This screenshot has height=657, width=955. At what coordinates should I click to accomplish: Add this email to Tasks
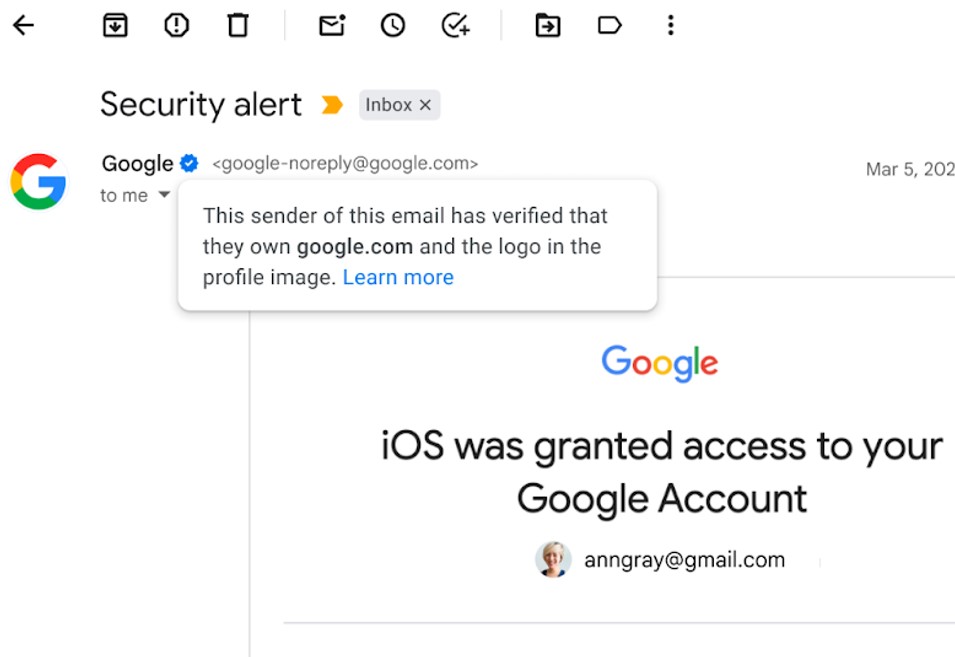[x=456, y=26]
